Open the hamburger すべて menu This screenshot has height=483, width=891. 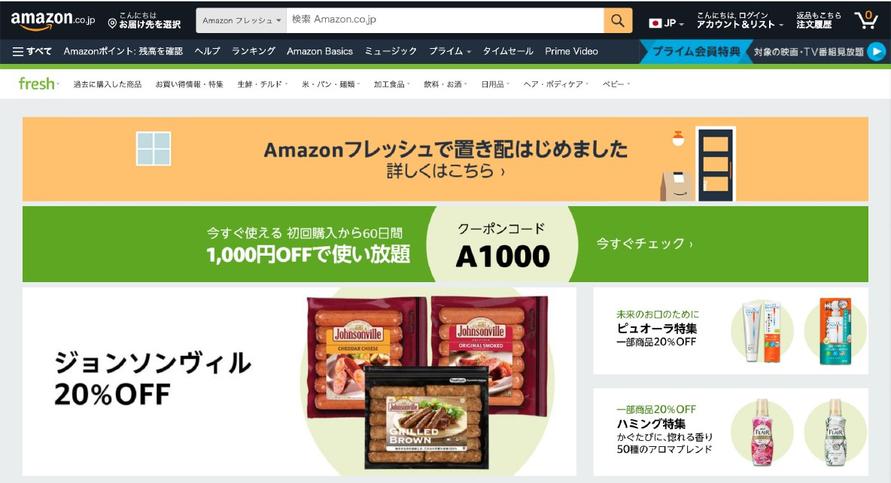point(32,51)
